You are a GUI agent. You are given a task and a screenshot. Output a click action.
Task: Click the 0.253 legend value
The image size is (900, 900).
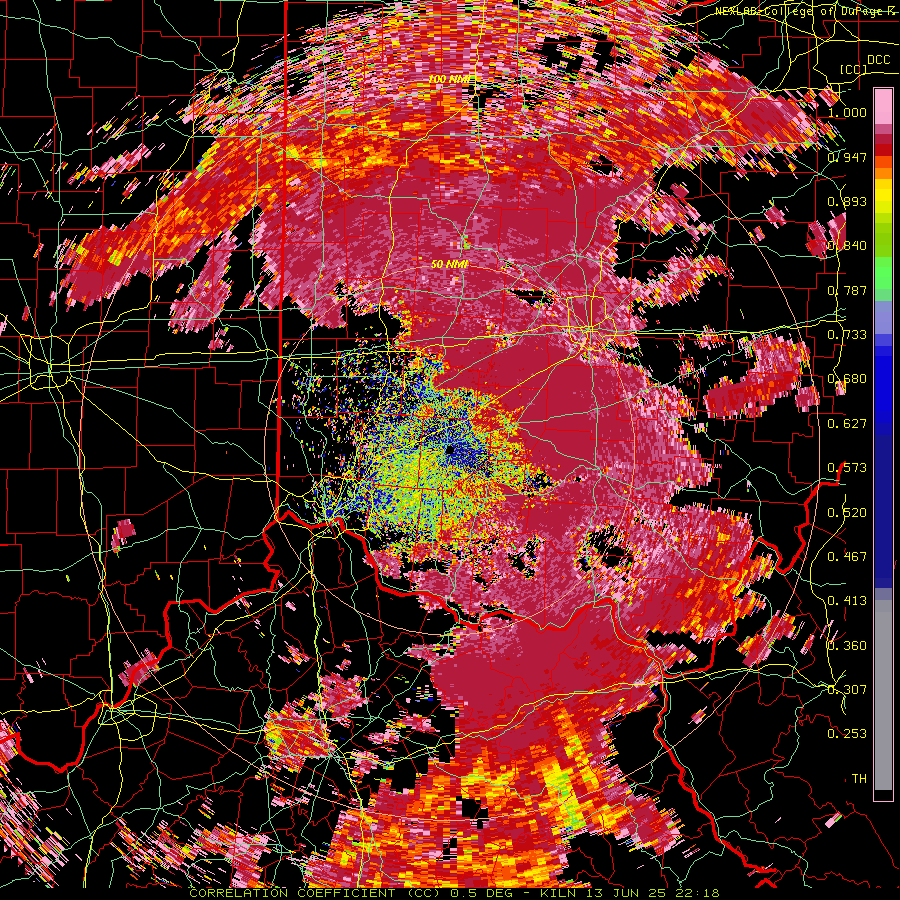click(847, 734)
